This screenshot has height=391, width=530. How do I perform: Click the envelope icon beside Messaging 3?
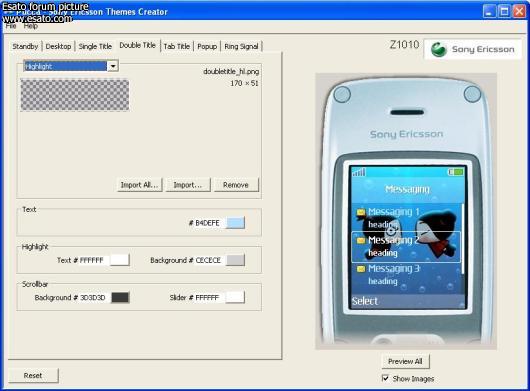click(x=361, y=269)
